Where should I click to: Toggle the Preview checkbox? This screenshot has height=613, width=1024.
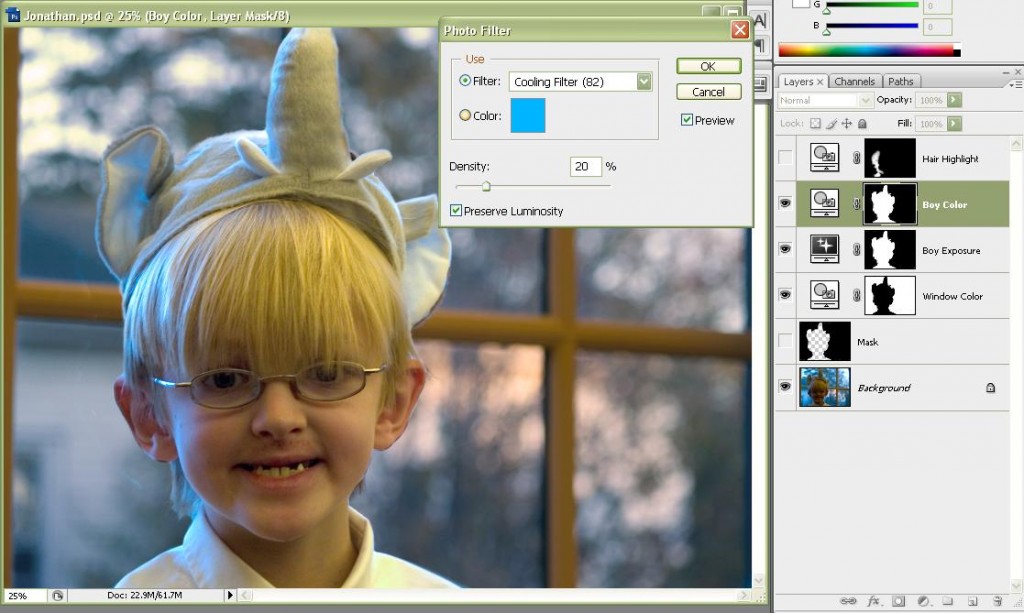coord(687,119)
